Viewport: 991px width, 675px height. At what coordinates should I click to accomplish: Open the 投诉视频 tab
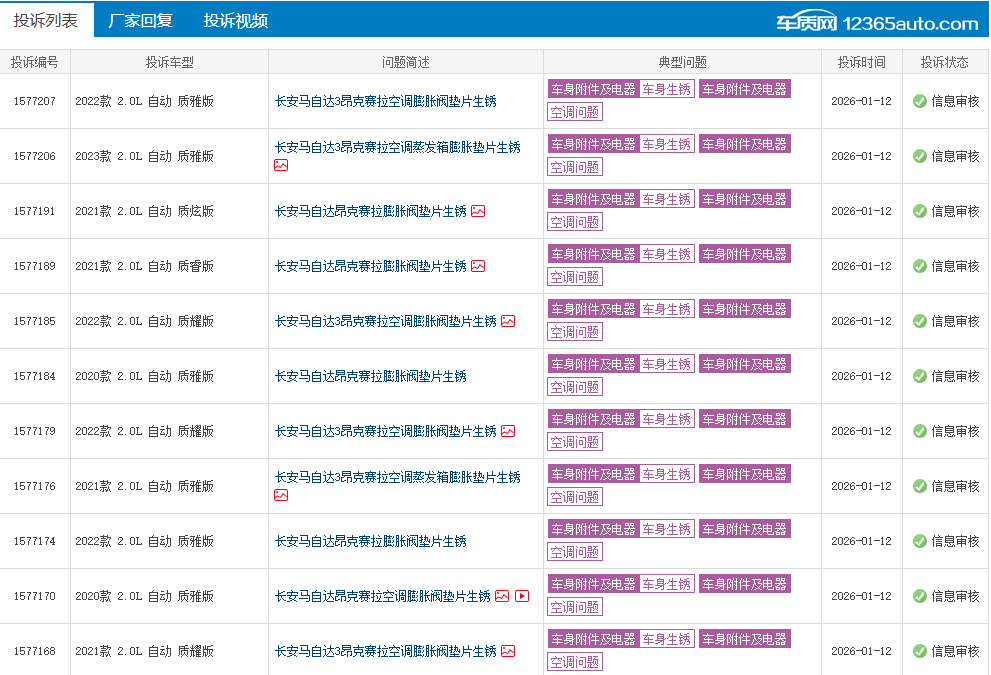coord(235,20)
